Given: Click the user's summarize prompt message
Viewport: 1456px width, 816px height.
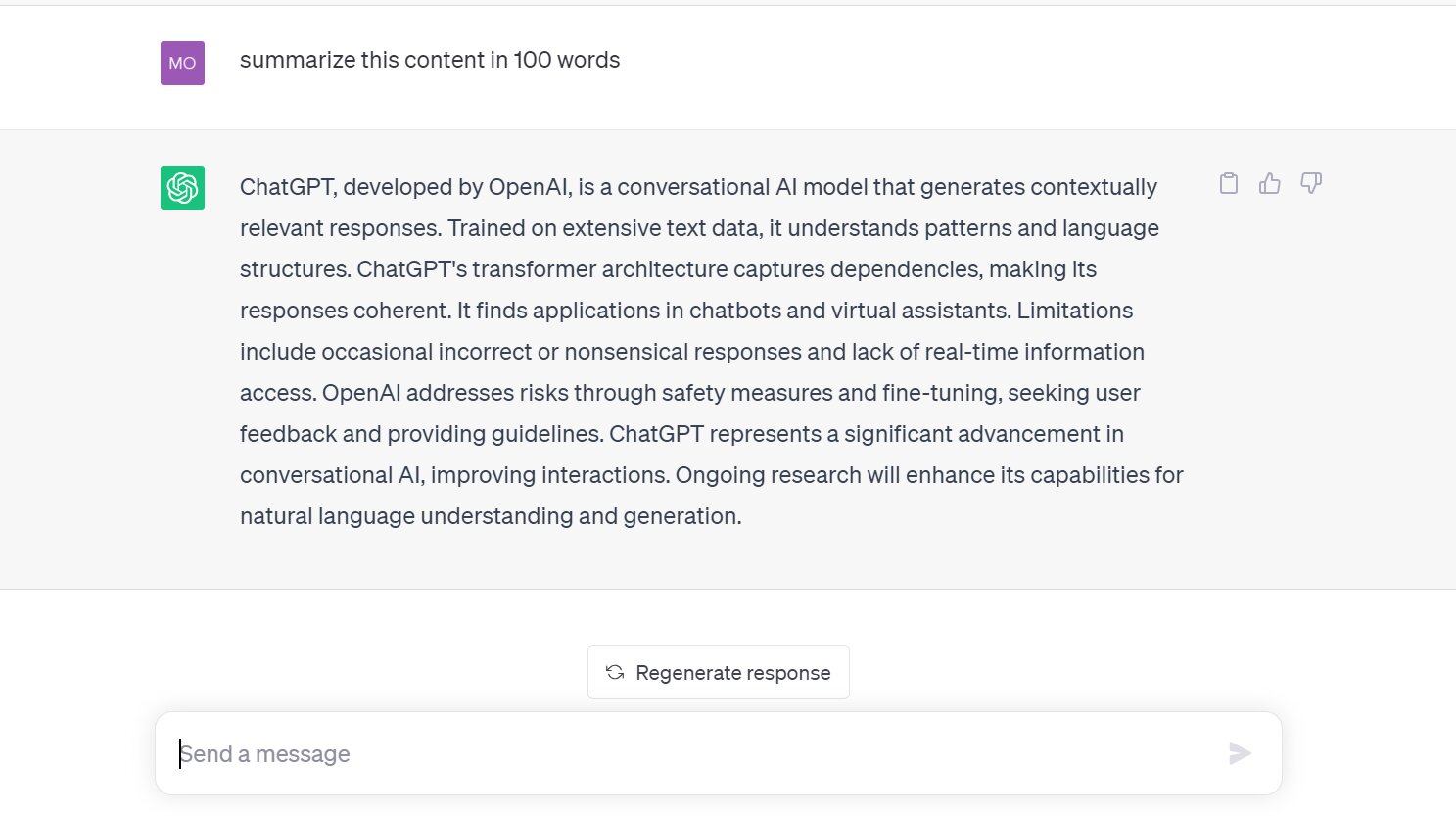Looking at the screenshot, I should [429, 60].
